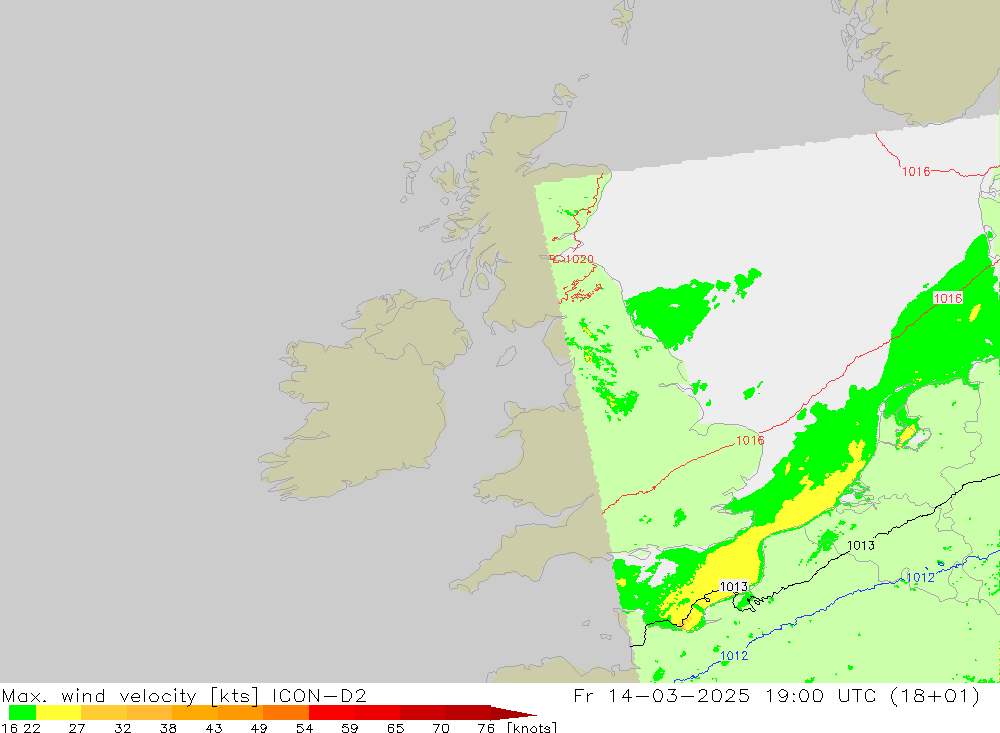
Task: Click the legend value '27'
Action: pyautogui.click(x=77, y=728)
